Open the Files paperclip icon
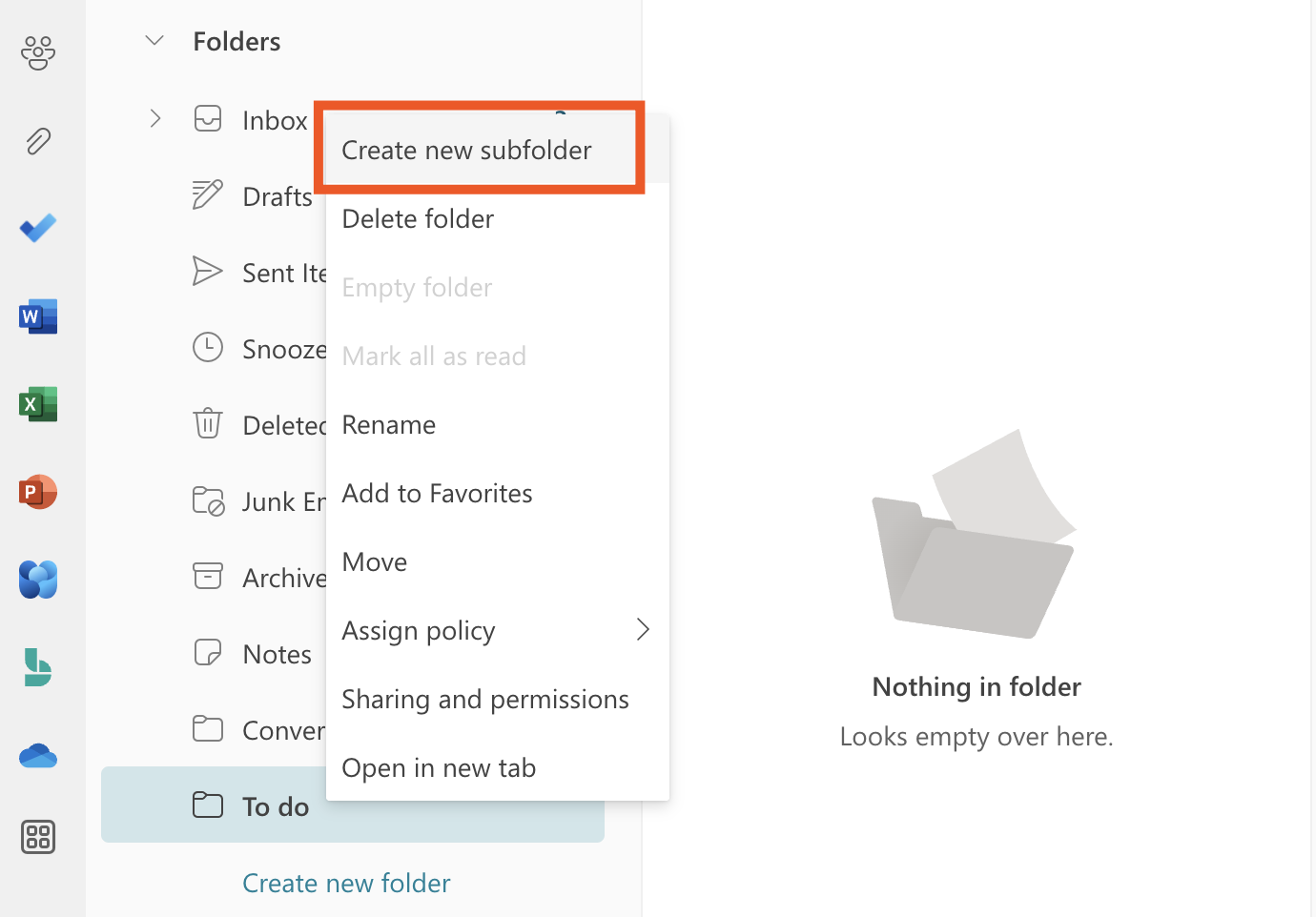The image size is (1316, 917). 38,141
